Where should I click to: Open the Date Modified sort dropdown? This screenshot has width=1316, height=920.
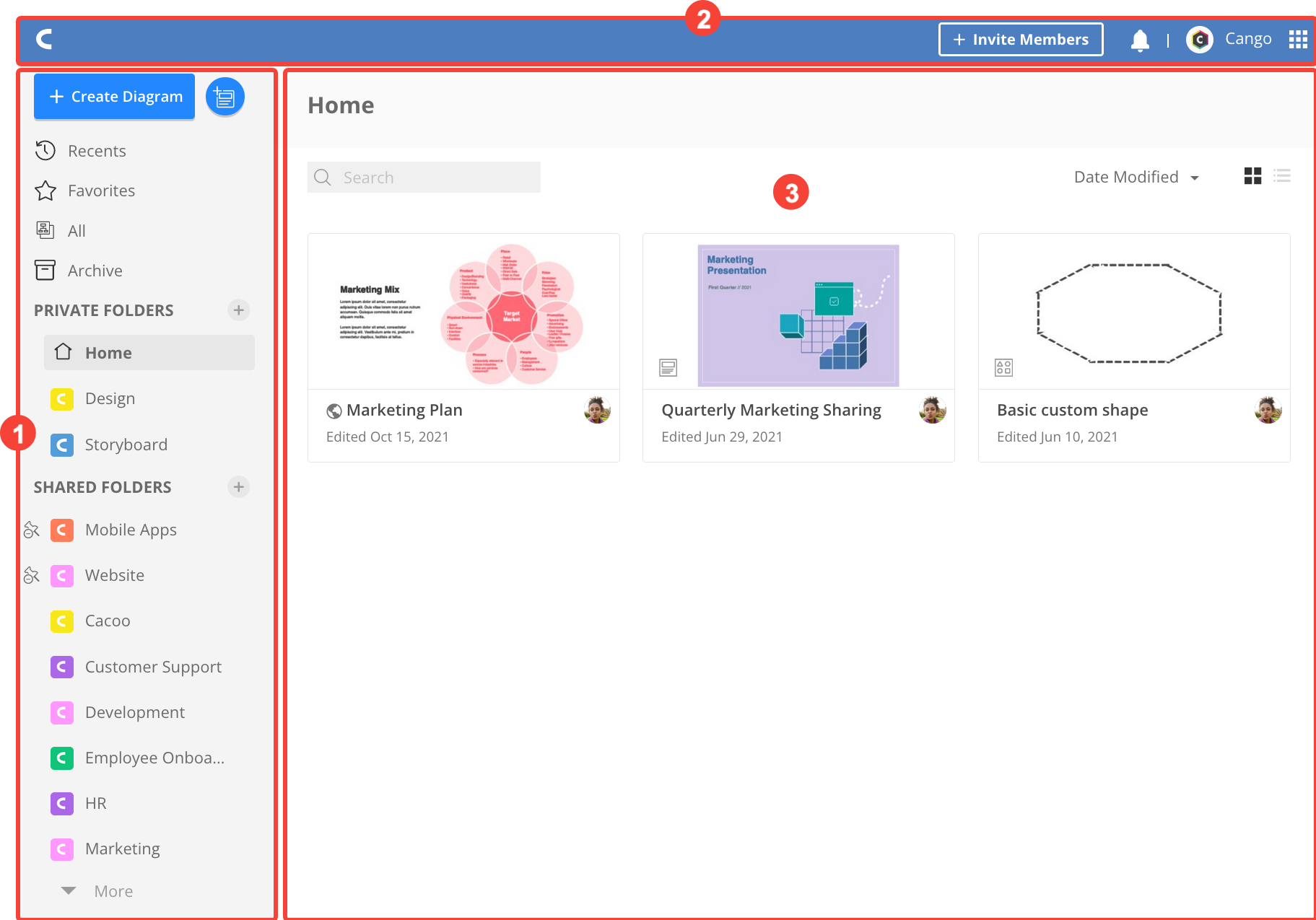(1136, 177)
